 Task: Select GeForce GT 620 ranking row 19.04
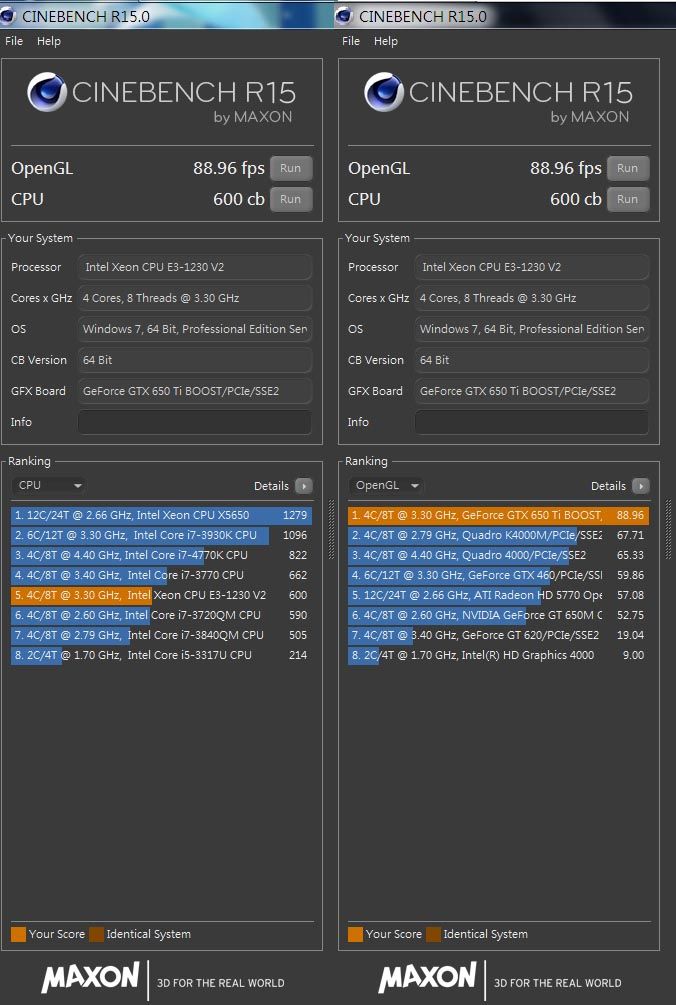499,635
